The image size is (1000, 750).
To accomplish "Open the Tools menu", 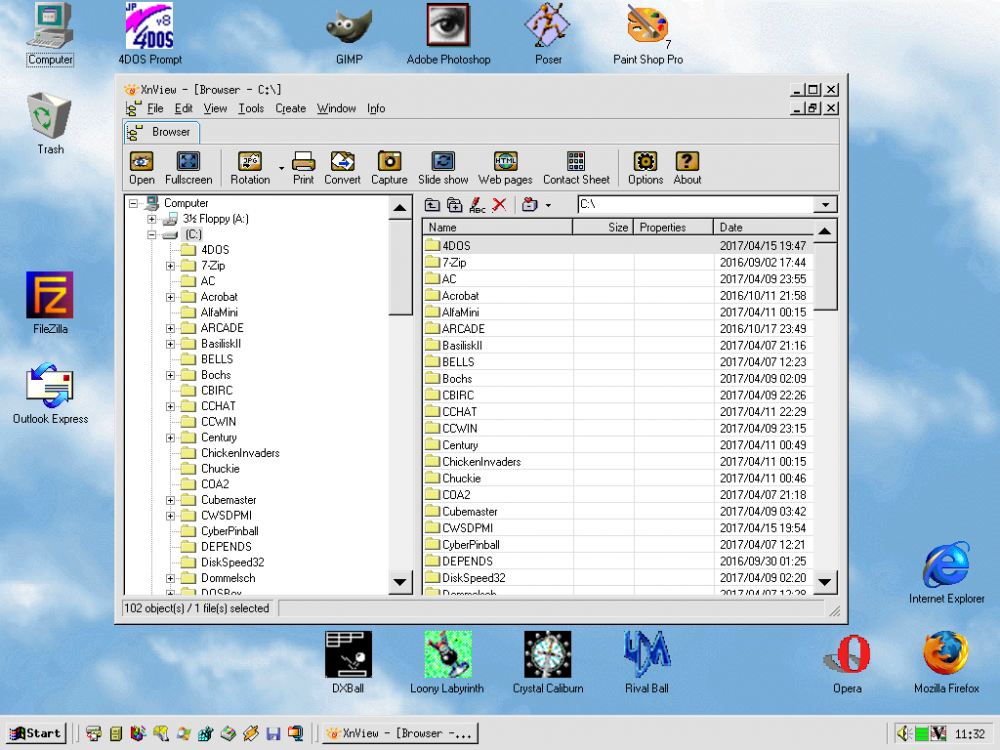I will [x=250, y=108].
